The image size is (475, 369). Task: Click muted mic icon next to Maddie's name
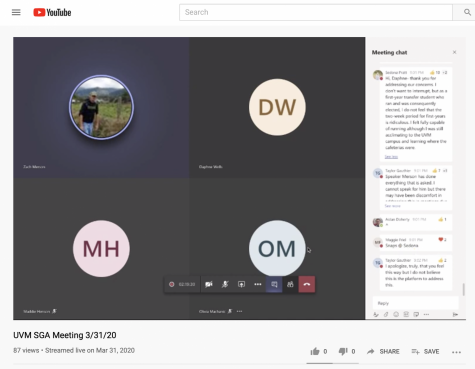coord(54,311)
